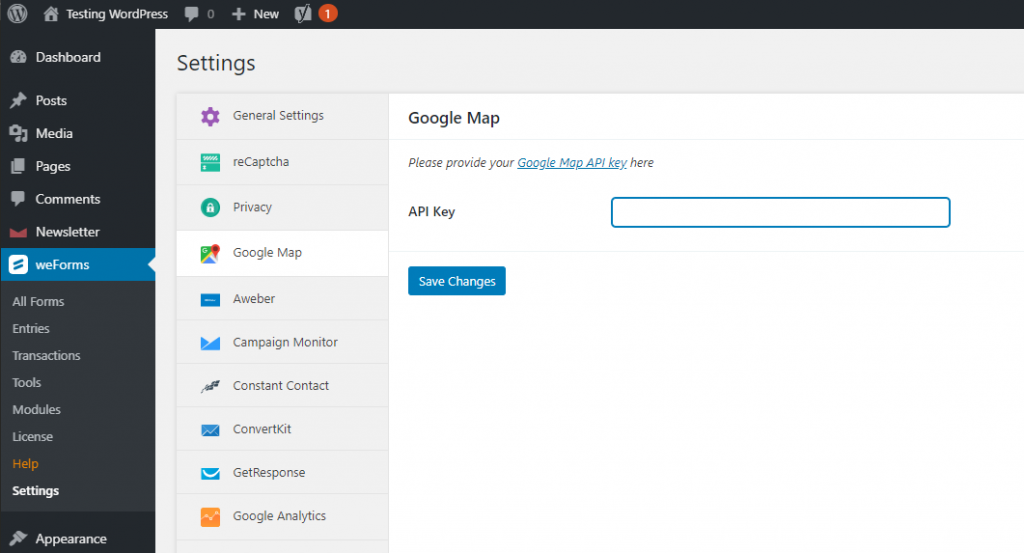
Task: Switch to the GetResponse tab
Action: click(x=268, y=473)
